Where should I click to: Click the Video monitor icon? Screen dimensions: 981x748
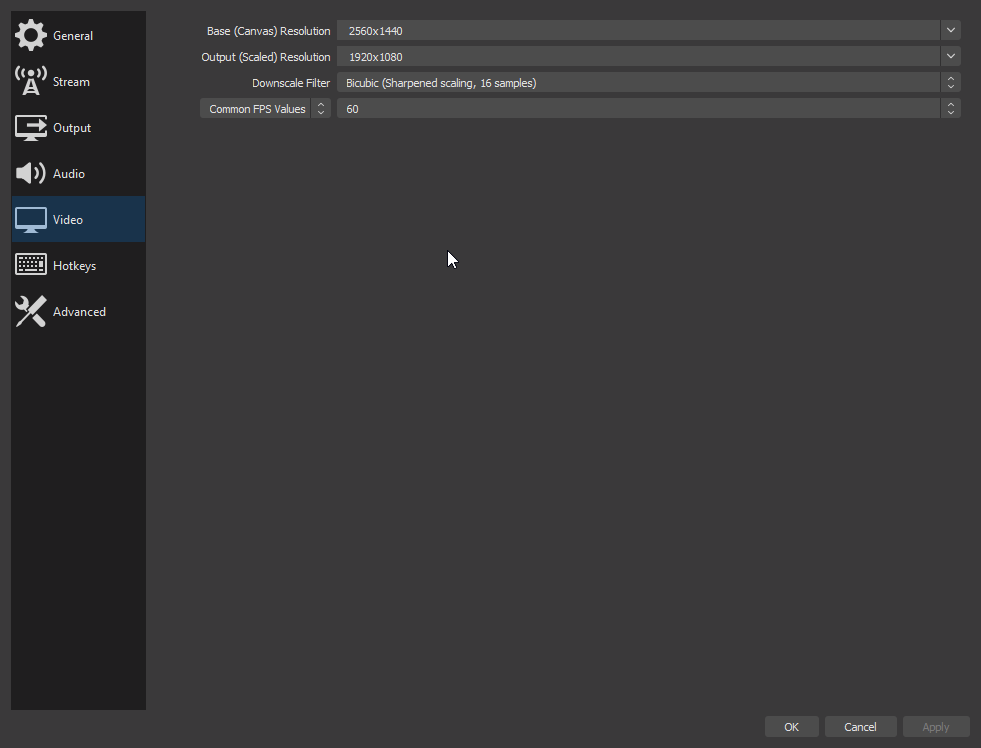pyautogui.click(x=31, y=220)
